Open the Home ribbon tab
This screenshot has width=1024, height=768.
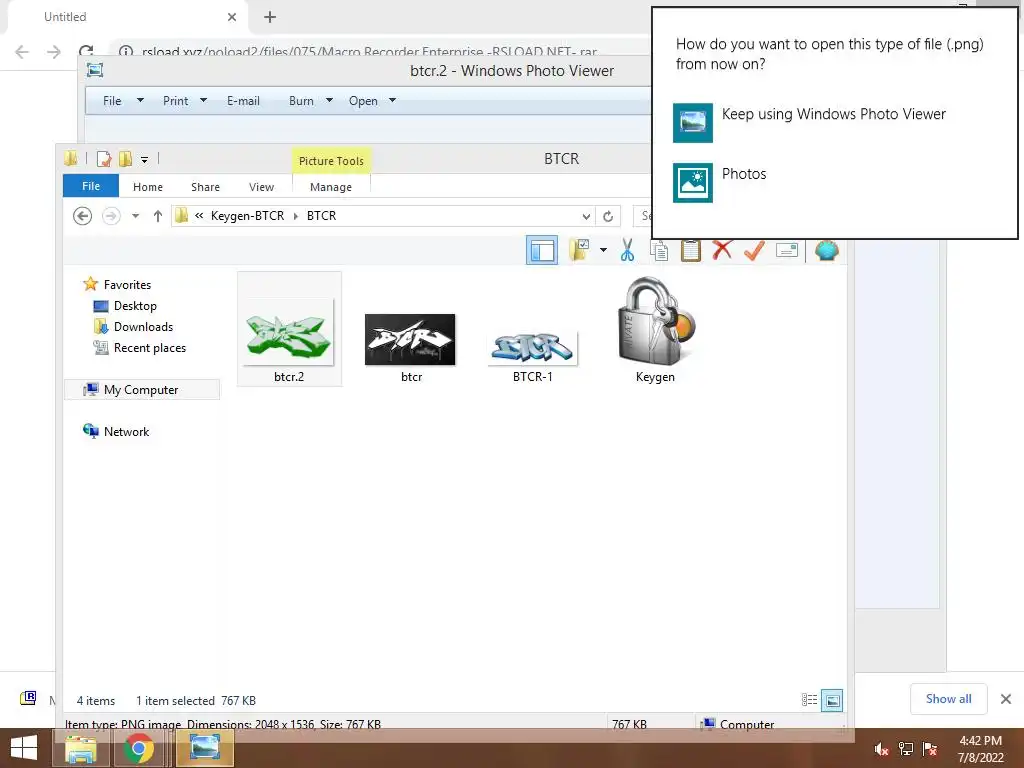click(x=148, y=187)
